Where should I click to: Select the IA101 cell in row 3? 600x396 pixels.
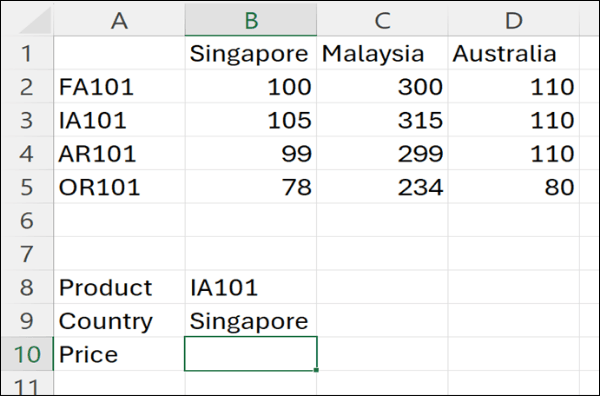(x=119, y=120)
